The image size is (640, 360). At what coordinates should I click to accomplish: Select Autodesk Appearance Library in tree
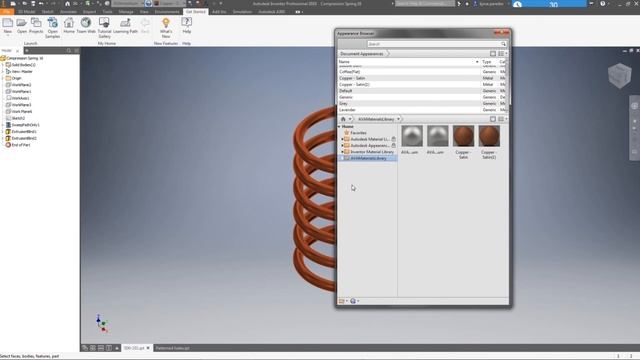pos(370,145)
